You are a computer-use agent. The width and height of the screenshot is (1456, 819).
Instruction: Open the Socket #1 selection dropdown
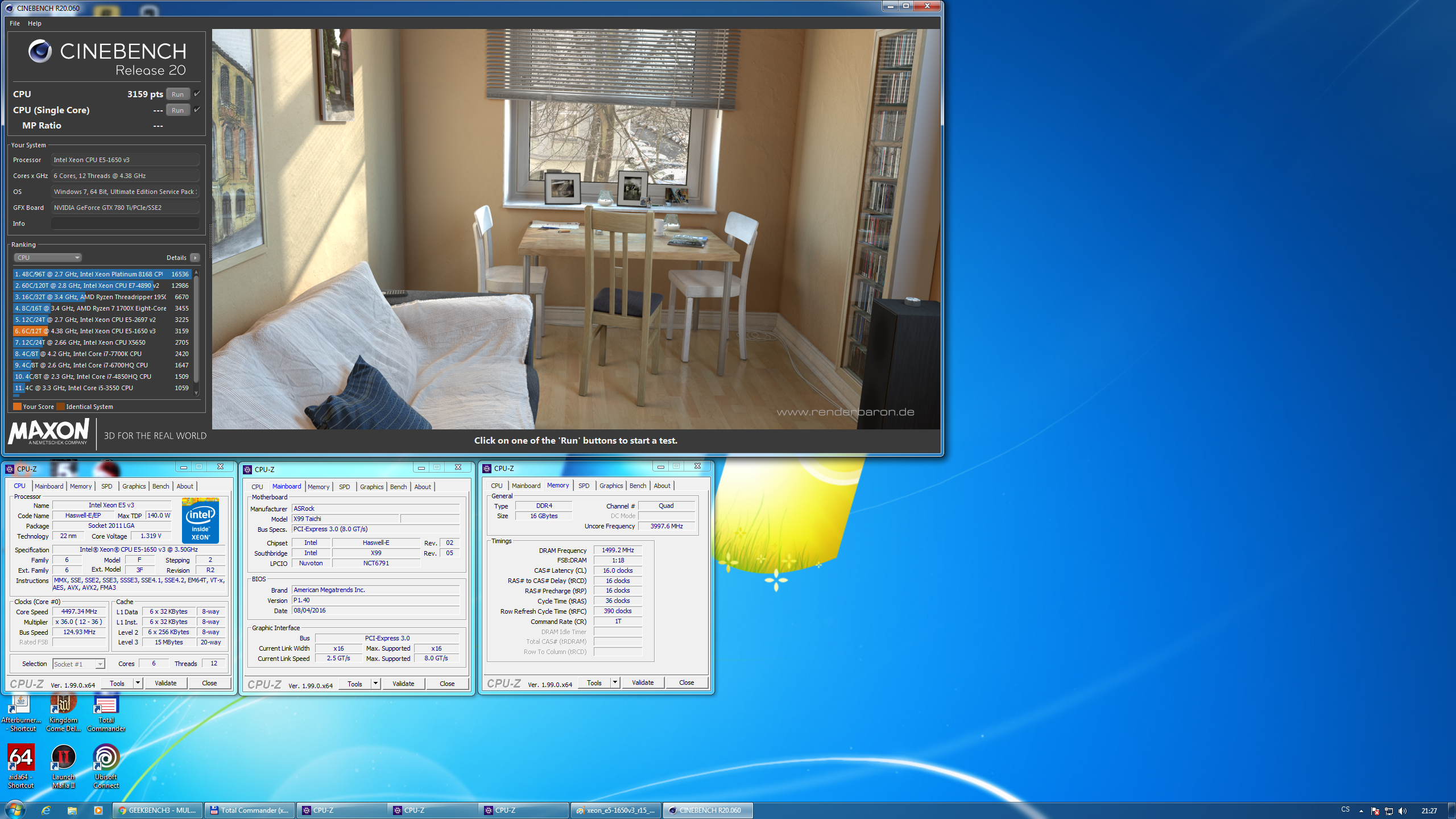pyautogui.click(x=78, y=664)
